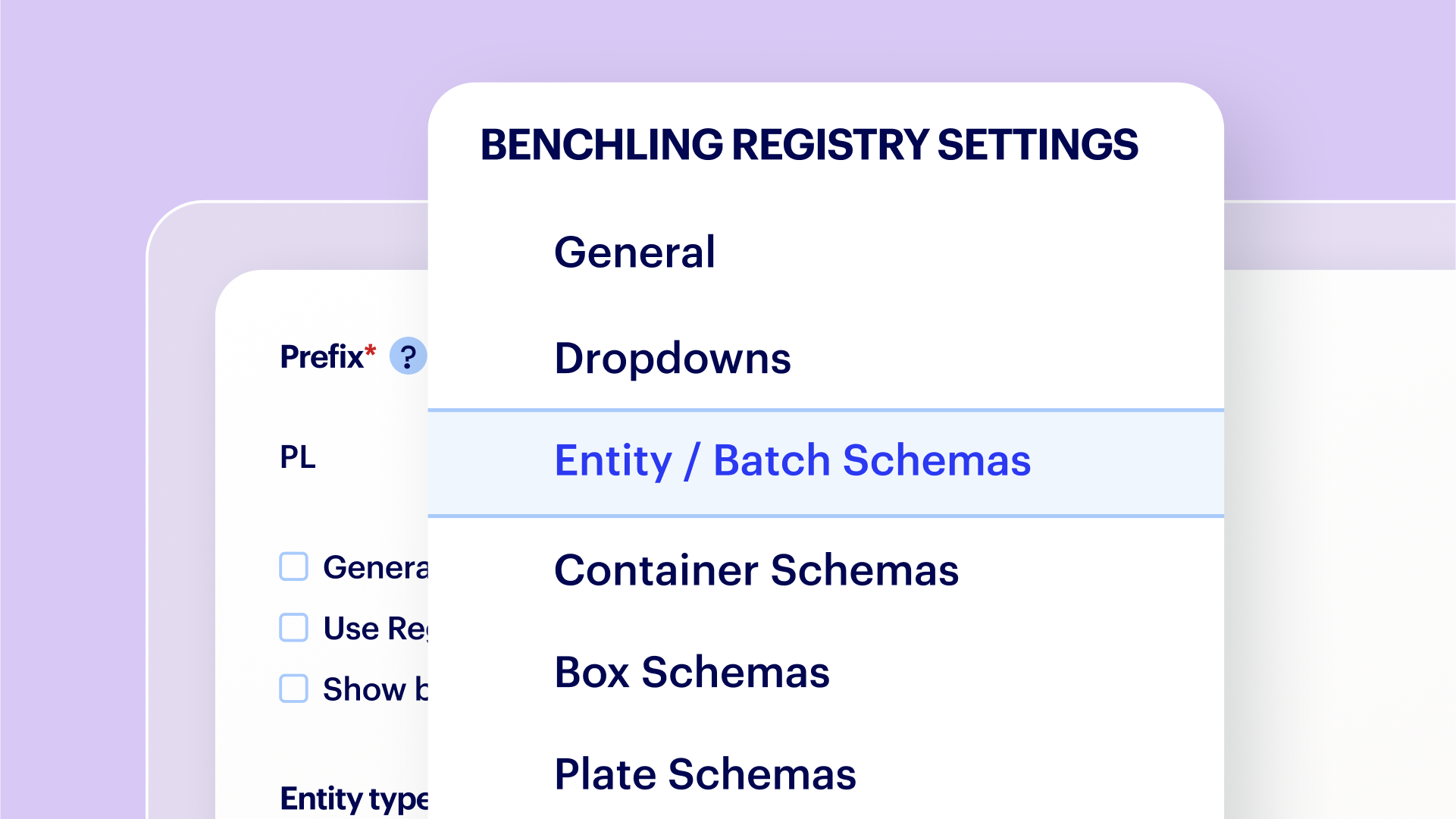Check the "Genera..." checkbox

pyautogui.click(x=293, y=567)
